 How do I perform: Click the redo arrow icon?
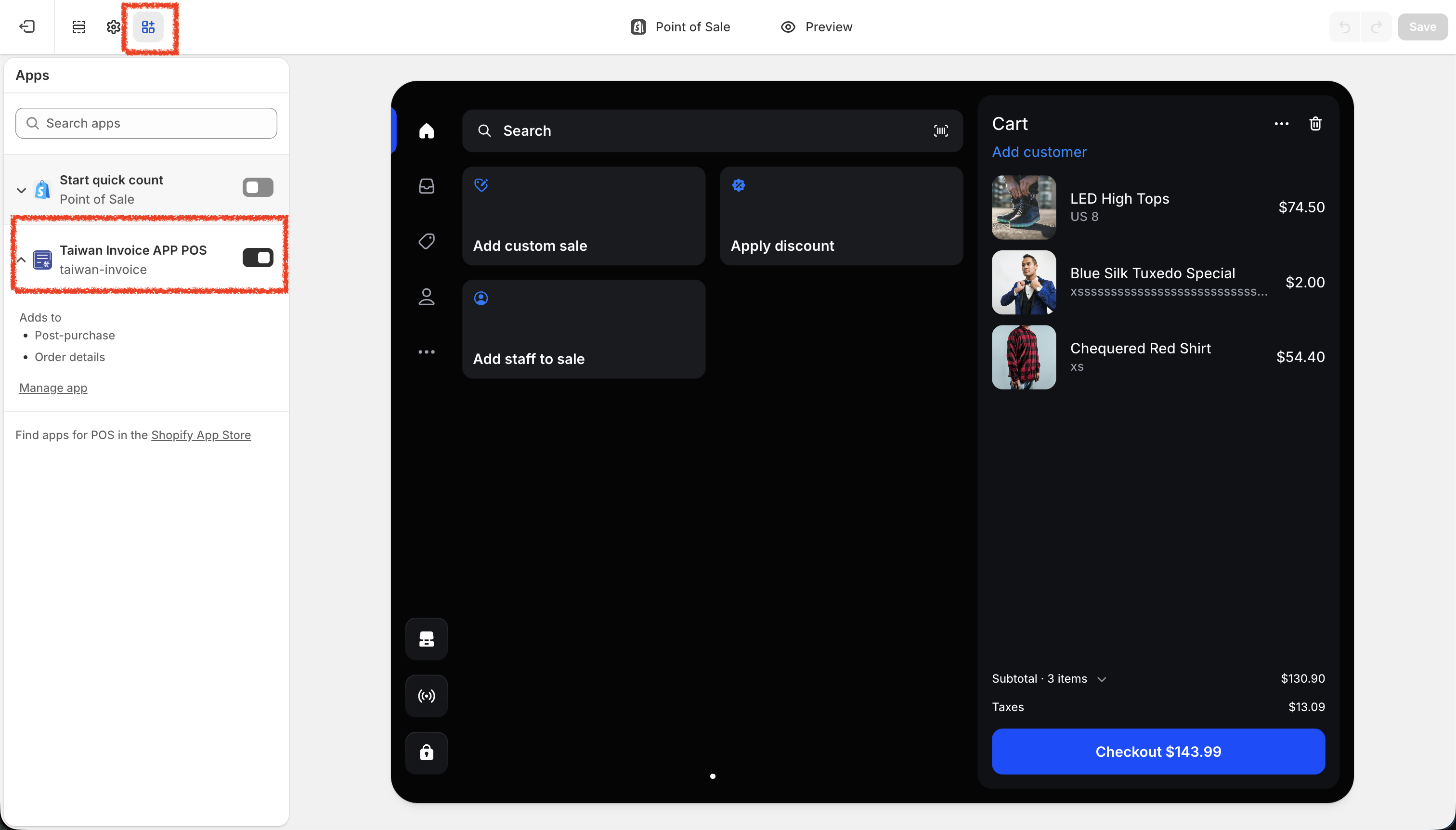(1376, 27)
